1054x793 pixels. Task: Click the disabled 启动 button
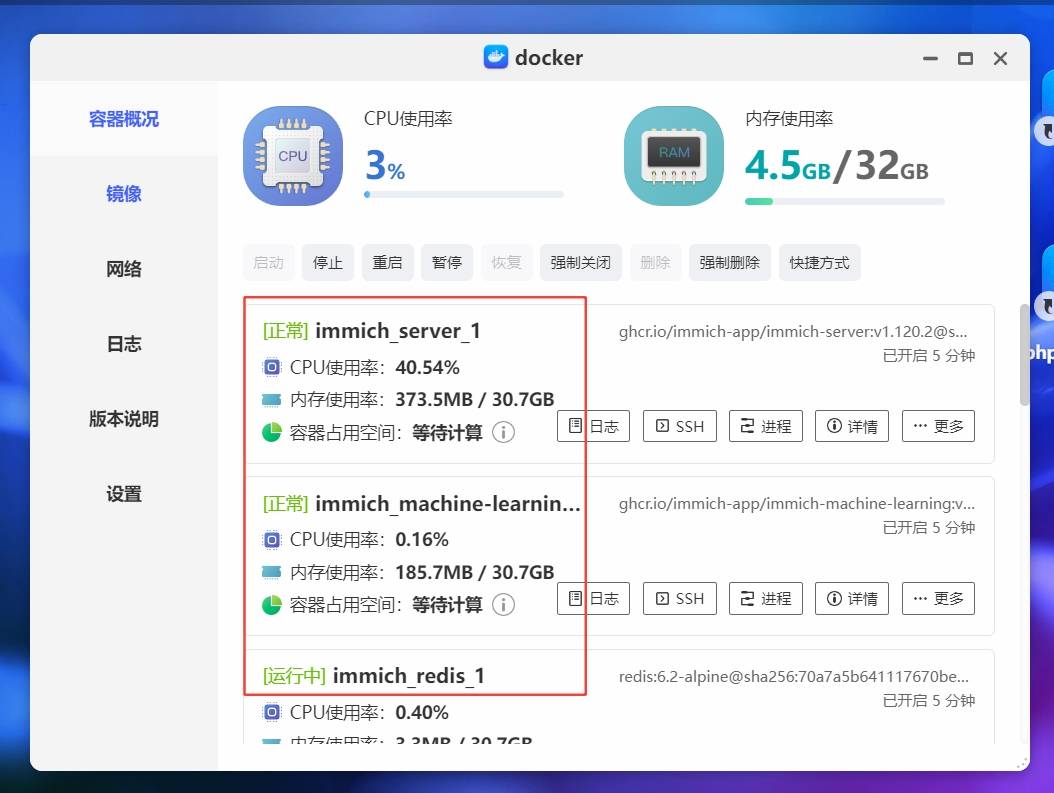click(x=268, y=262)
